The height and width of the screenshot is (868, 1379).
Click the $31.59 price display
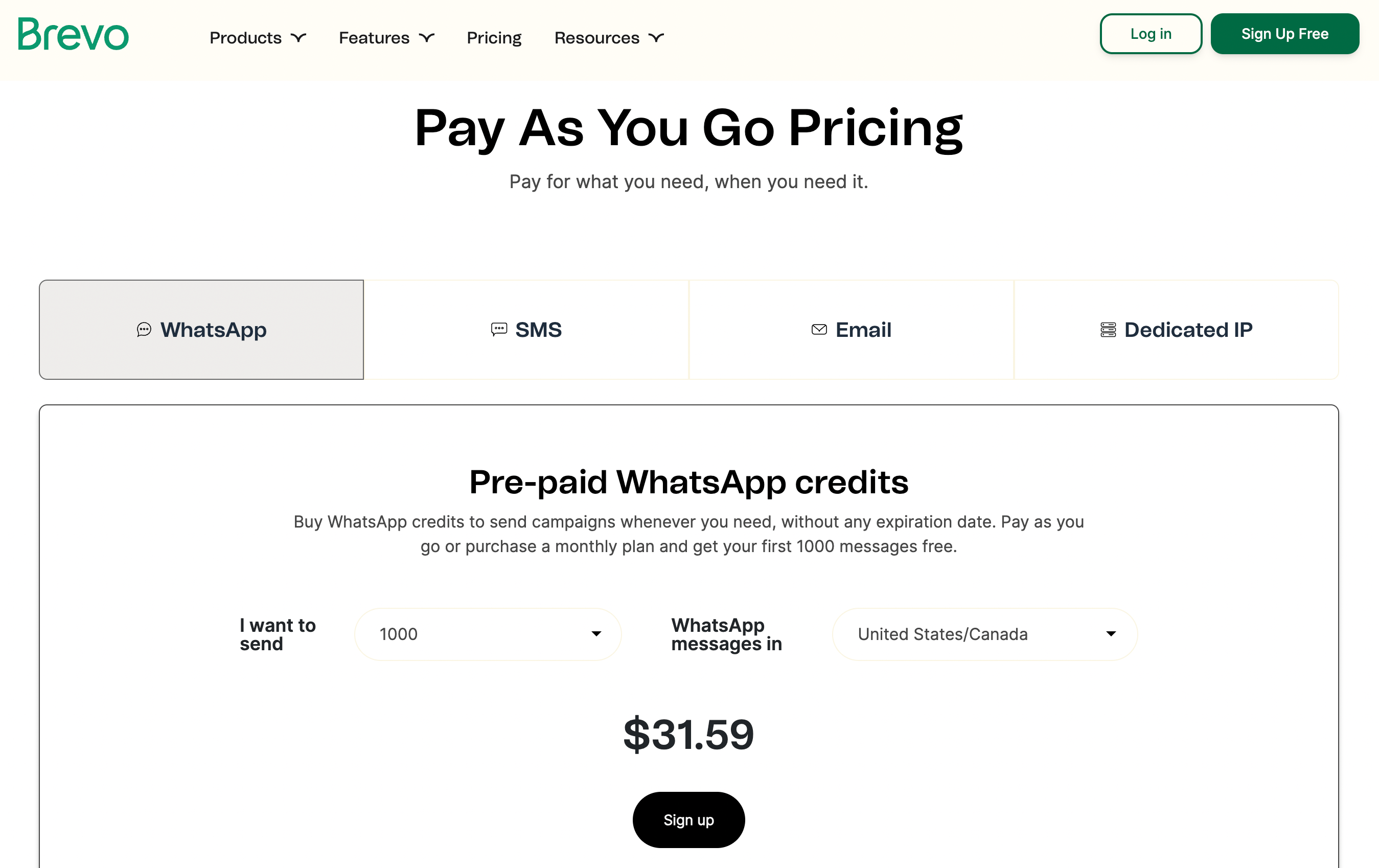pos(689,735)
